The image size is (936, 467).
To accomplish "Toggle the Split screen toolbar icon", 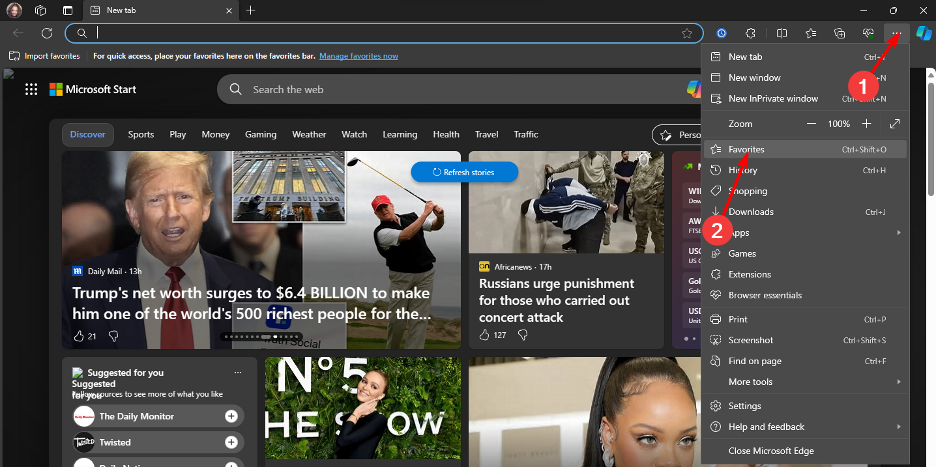I will 781,33.
